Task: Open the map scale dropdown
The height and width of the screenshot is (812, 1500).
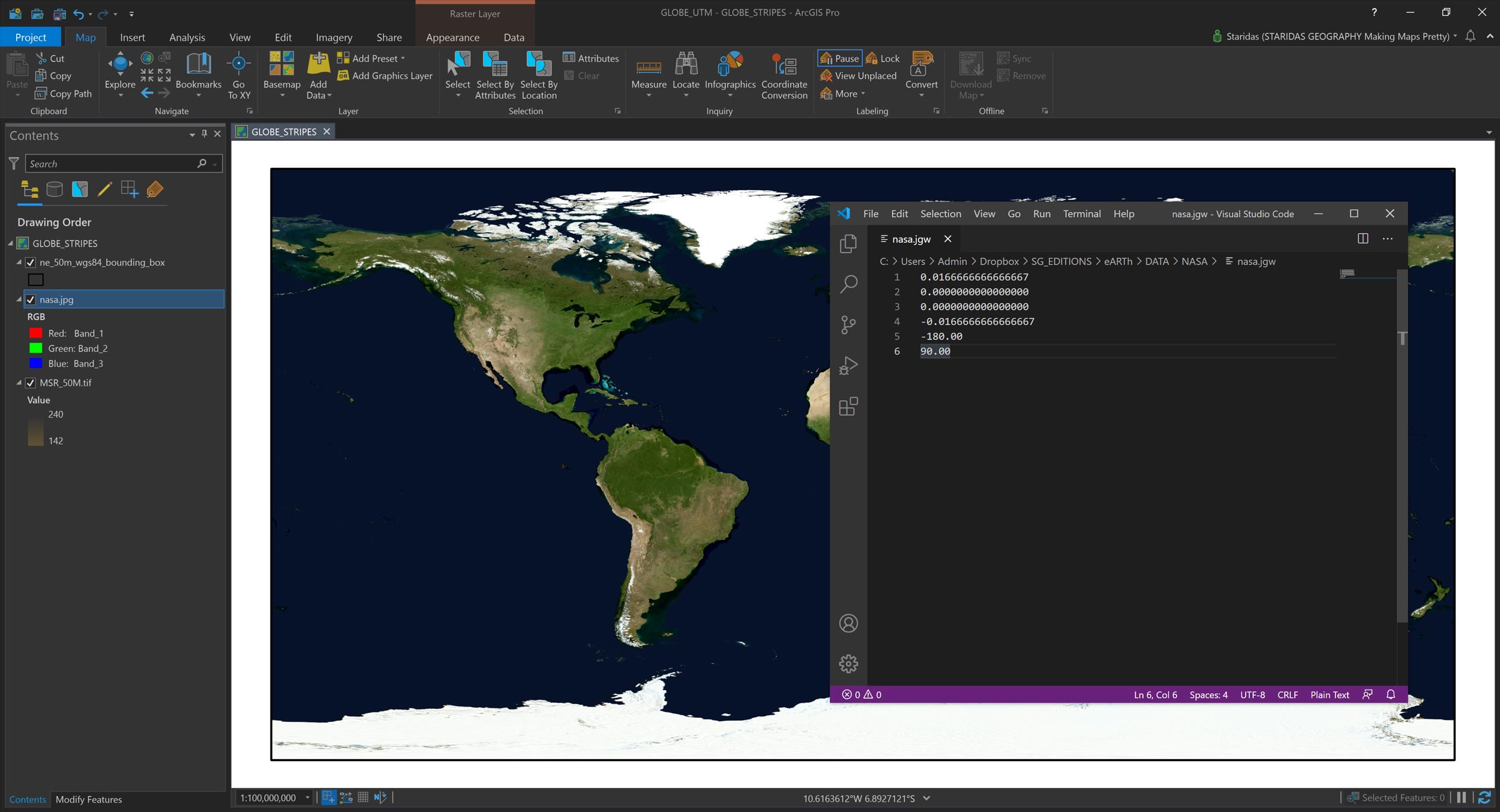Action: click(x=307, y=797)
